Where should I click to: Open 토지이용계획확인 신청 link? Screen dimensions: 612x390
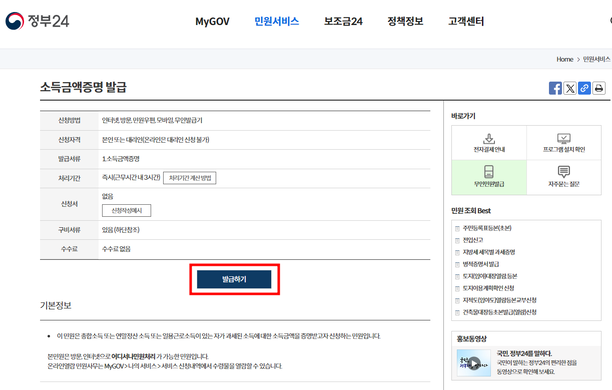pos(488,288)
